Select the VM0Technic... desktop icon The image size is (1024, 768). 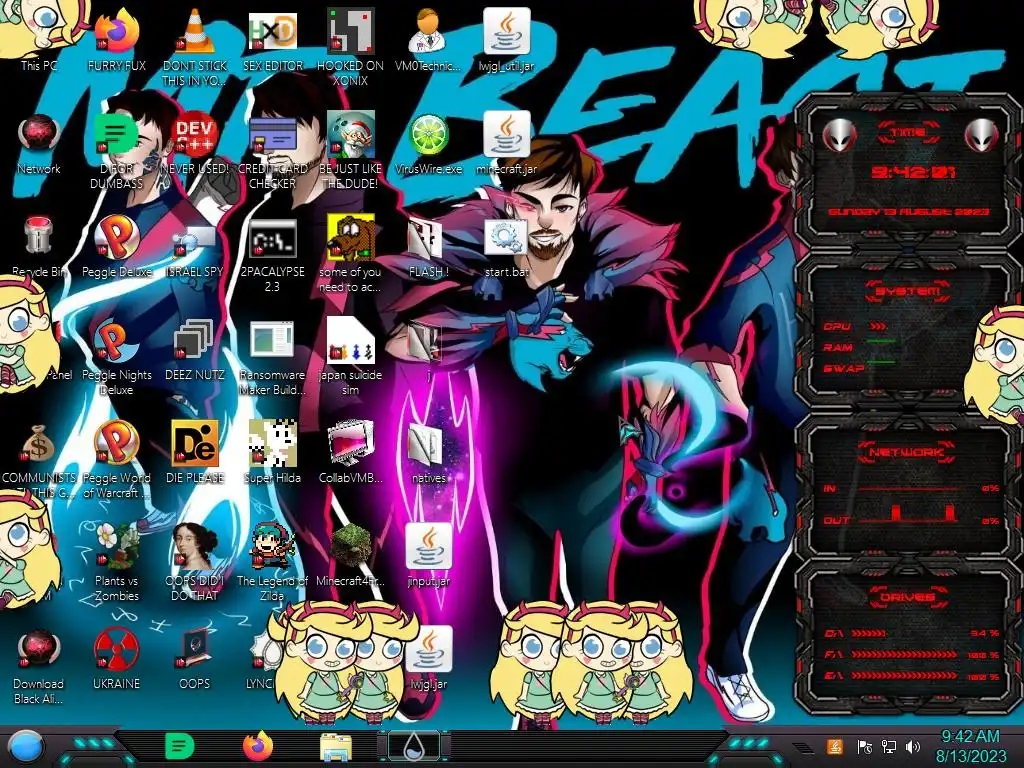click(x=428, y=39)
